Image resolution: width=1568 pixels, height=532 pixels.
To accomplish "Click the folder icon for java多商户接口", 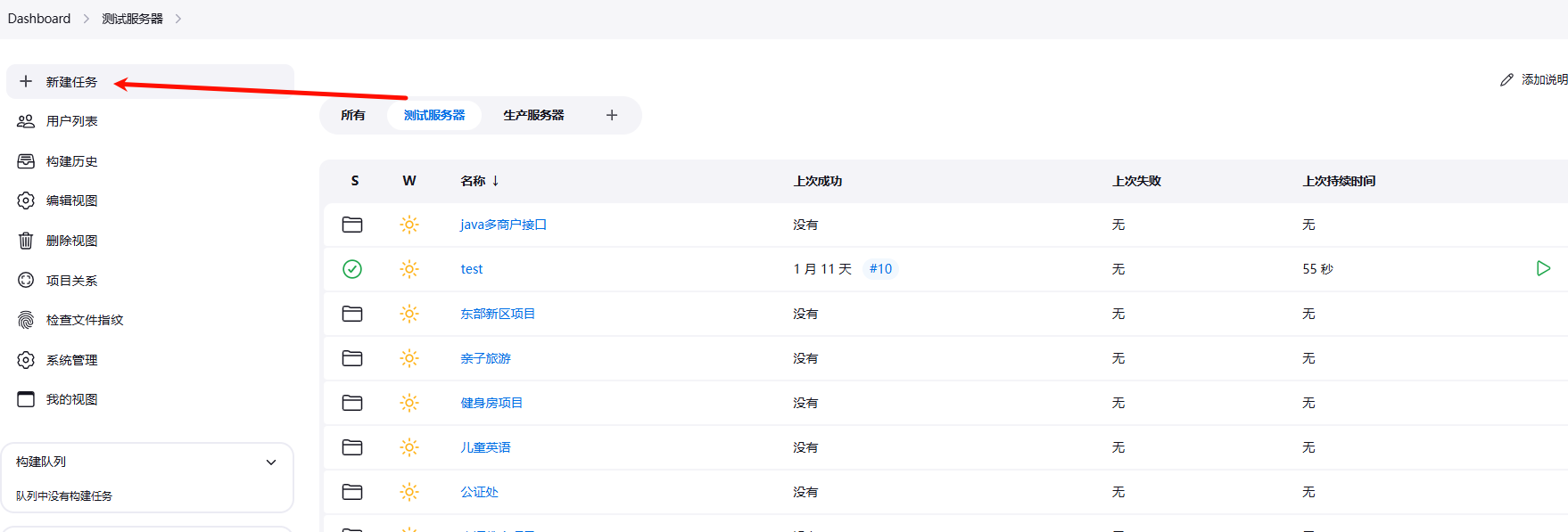I will click(352, 225).
